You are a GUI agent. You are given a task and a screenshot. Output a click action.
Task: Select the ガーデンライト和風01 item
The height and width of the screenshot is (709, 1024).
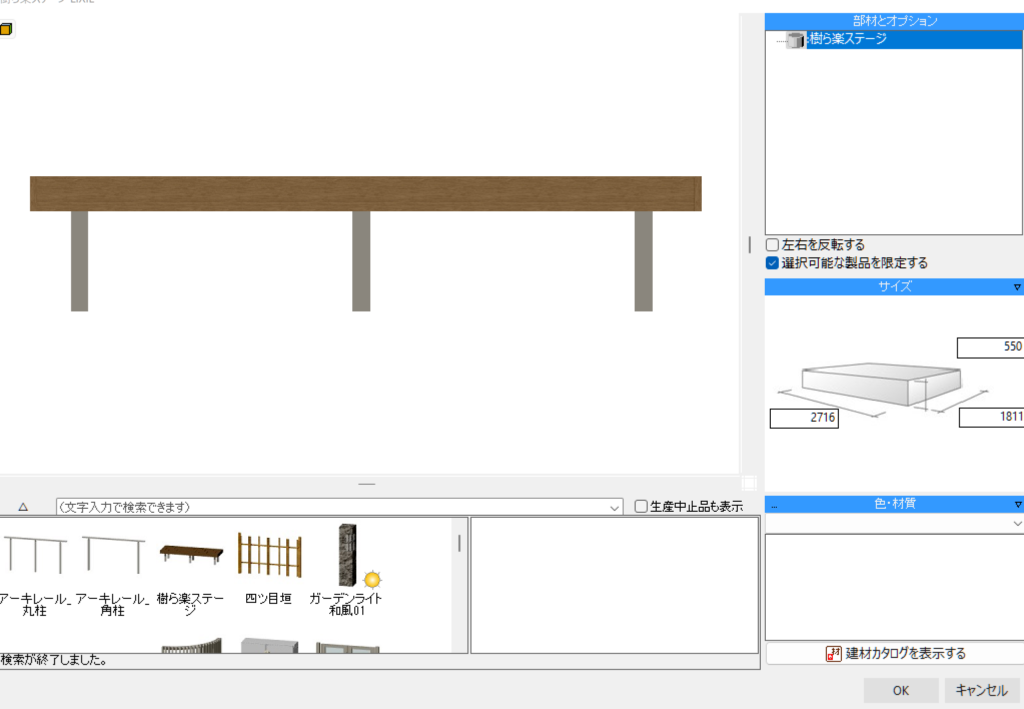tap(346, 555)
